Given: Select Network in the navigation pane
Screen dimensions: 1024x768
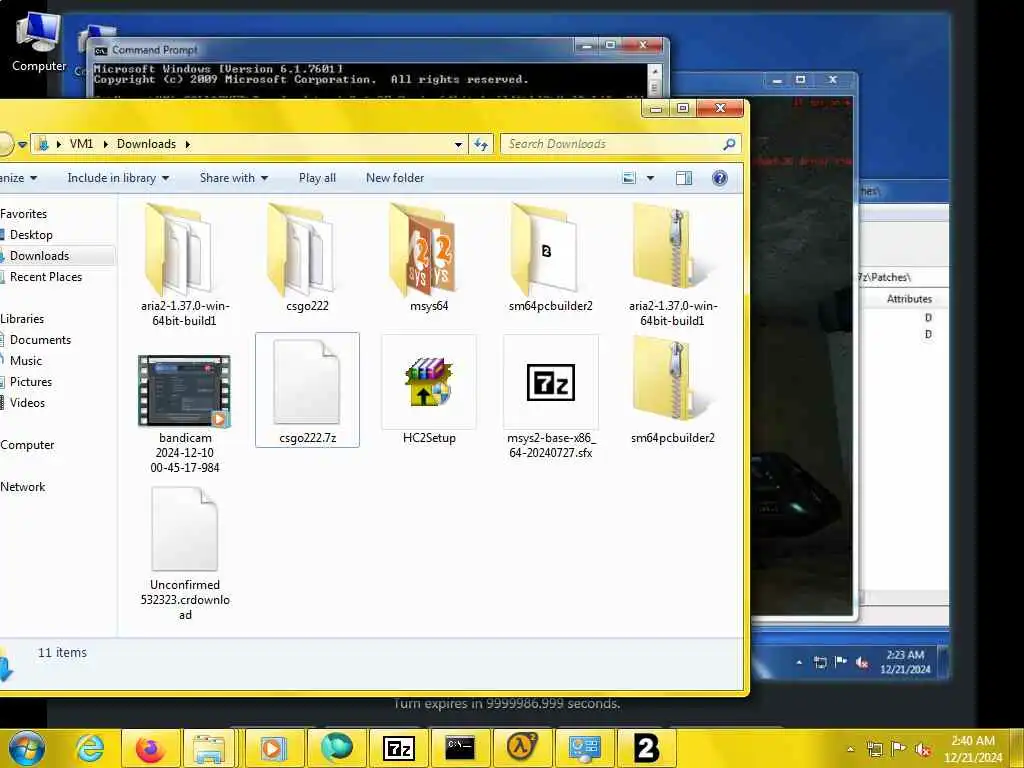Looking at the screenshot, I should [23, 487].
